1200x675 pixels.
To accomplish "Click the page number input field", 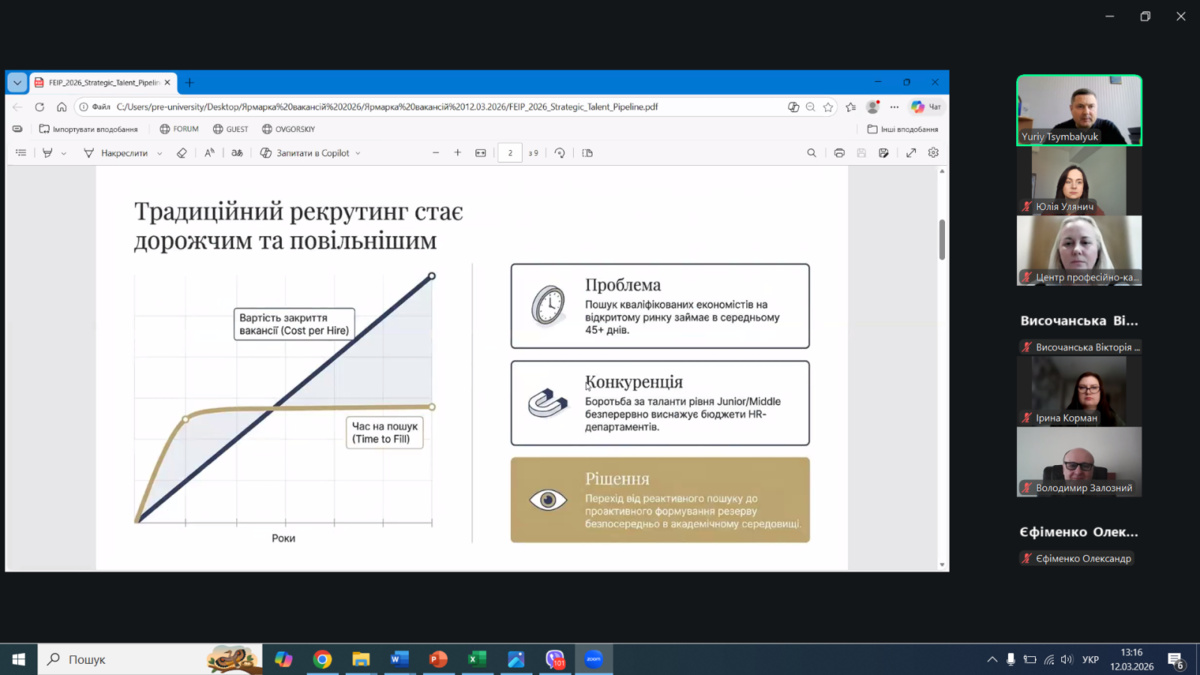I will tap(510, 153).
